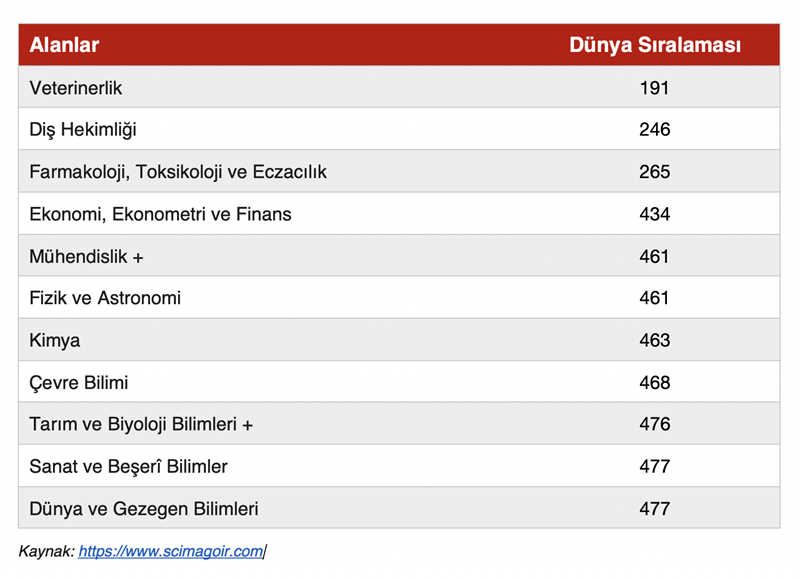Click Farmakoloji, Toksikoloji ve Eczacılık cell
This screenshot has width=800, height=579.
tap(178, 172)
